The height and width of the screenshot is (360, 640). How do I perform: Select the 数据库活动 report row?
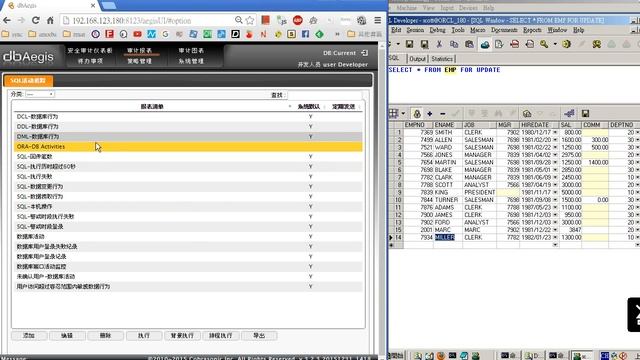tap(188, 236)
